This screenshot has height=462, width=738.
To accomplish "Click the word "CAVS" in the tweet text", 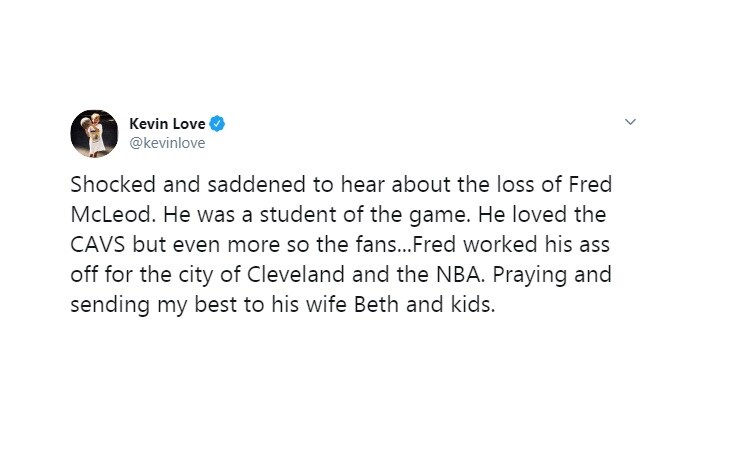I will [98, 245].
